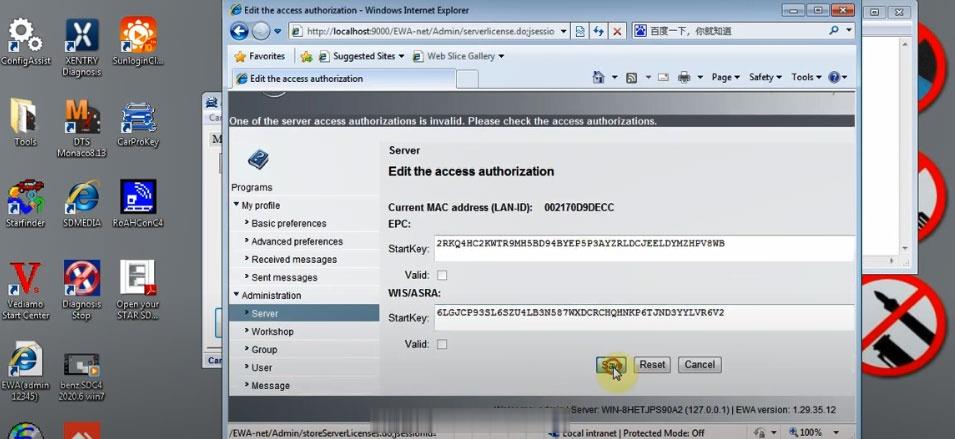Open the address bar URL dropdown

(563, 31)
